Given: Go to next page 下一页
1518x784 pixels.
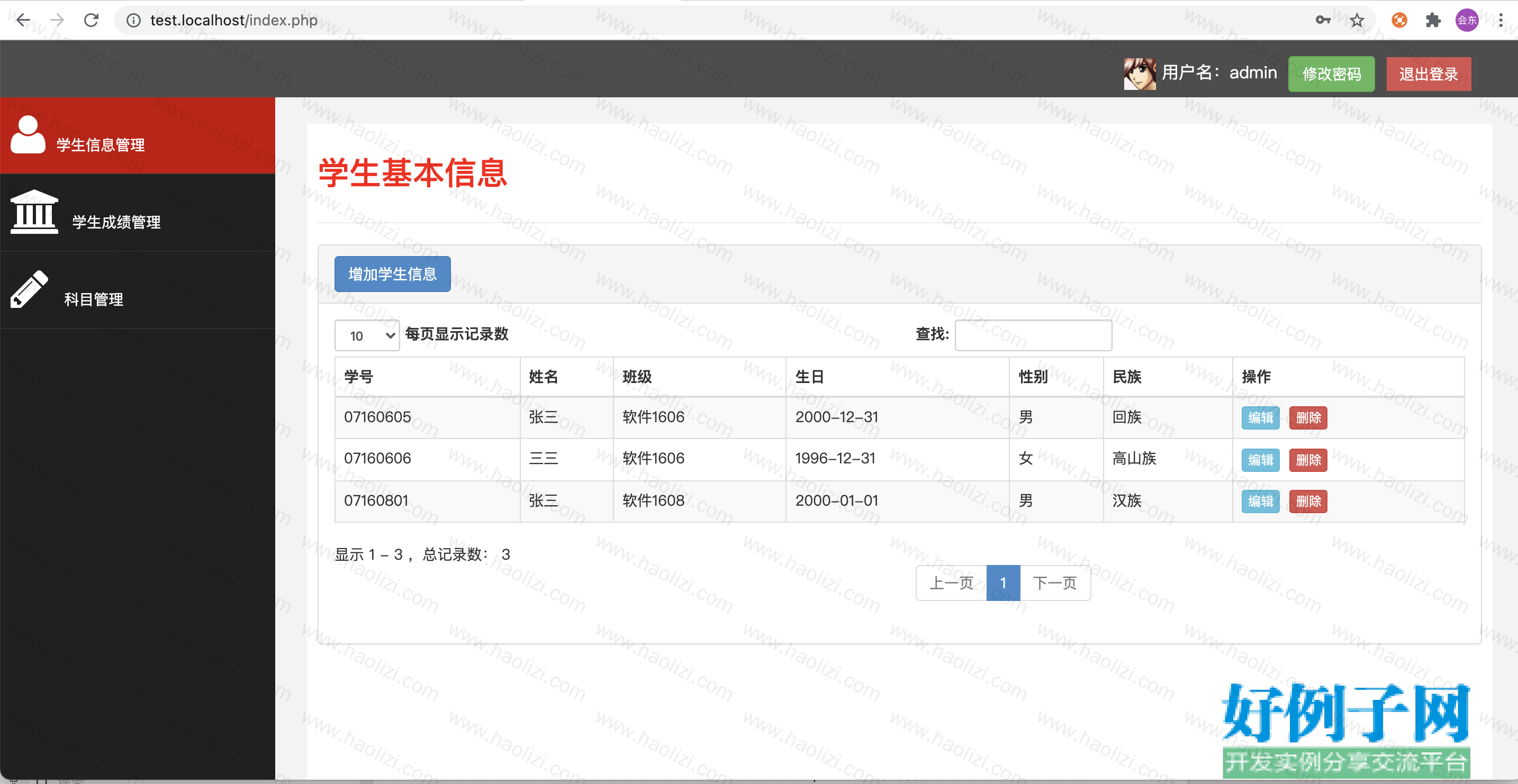Looking at the screenshot, I should (x=1055, y=583).
